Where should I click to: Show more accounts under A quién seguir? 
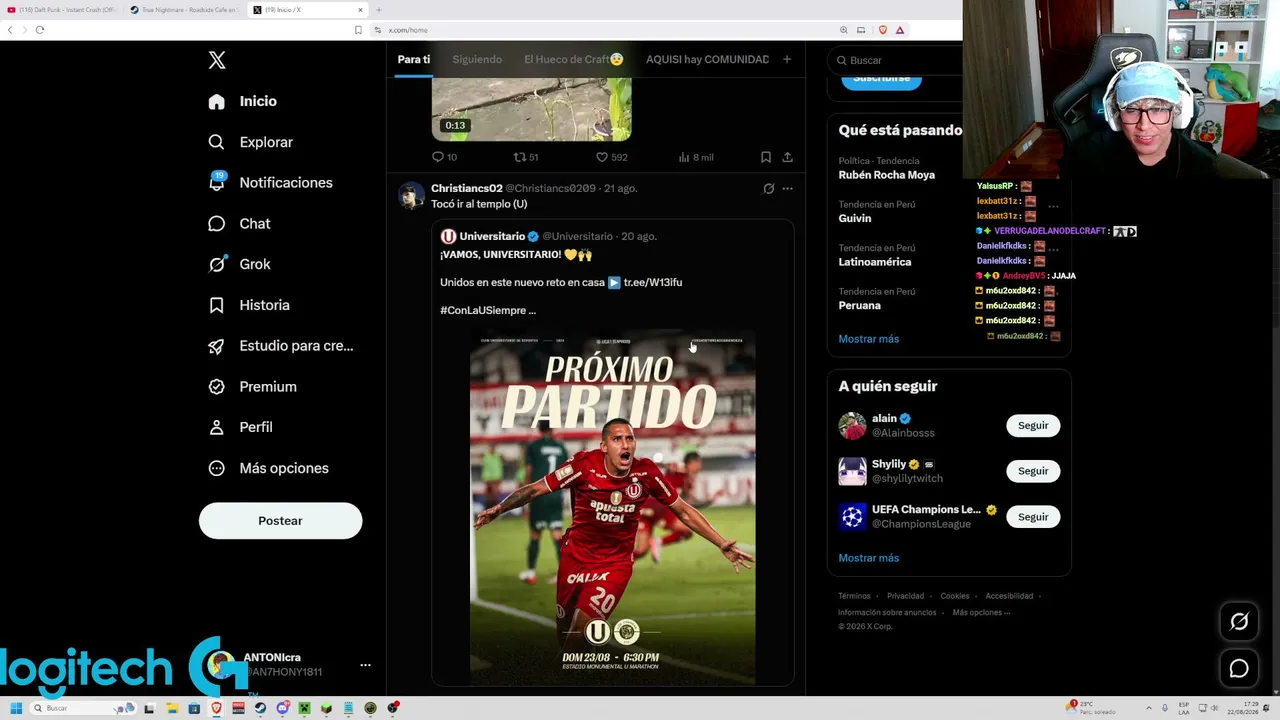pyautogui.click(x=869, y=558)
